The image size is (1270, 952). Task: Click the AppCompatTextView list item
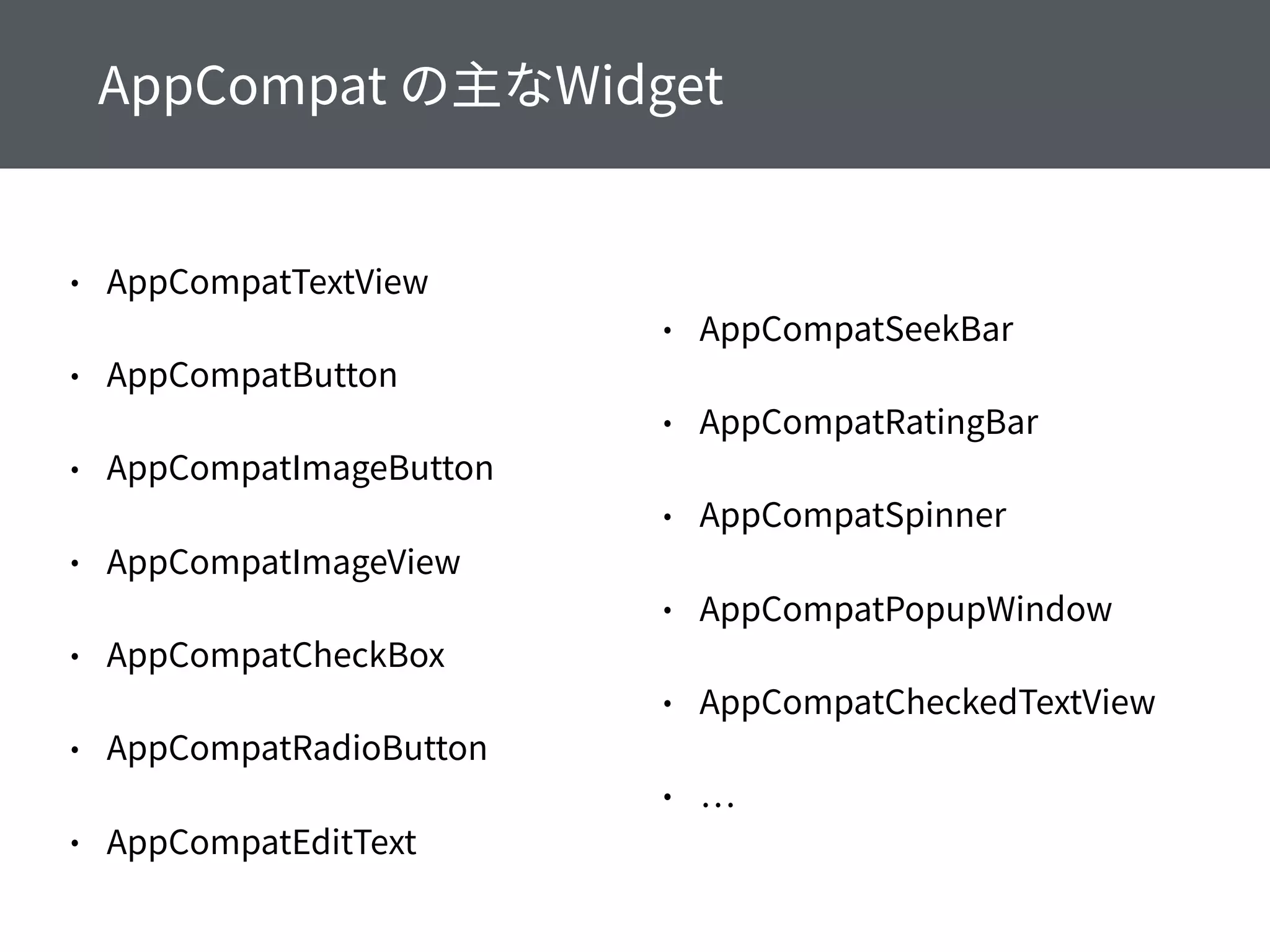pos(267,283)
